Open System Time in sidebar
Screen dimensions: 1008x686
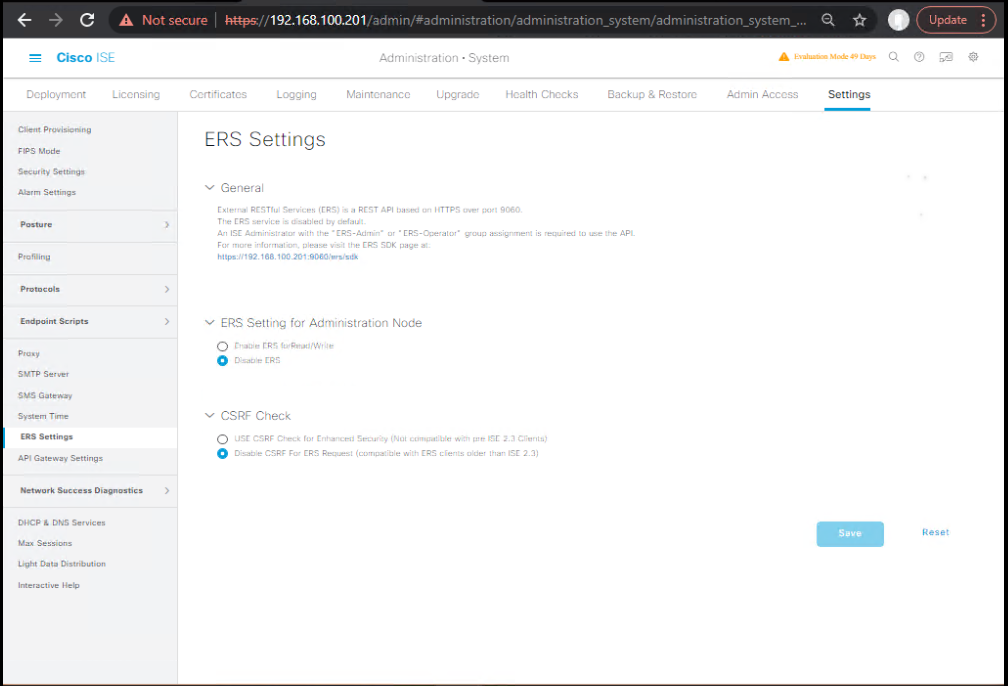pyautogui.click(x=43, y=416)
